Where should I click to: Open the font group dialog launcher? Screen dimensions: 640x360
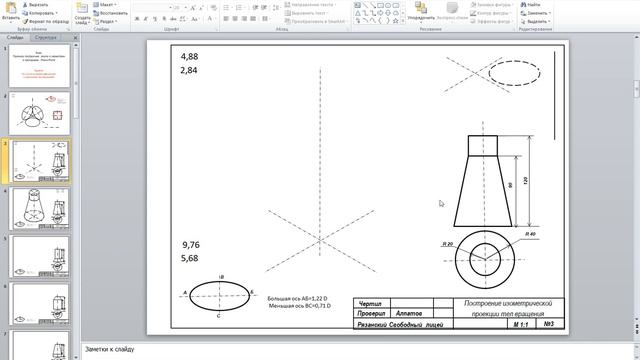217,29
